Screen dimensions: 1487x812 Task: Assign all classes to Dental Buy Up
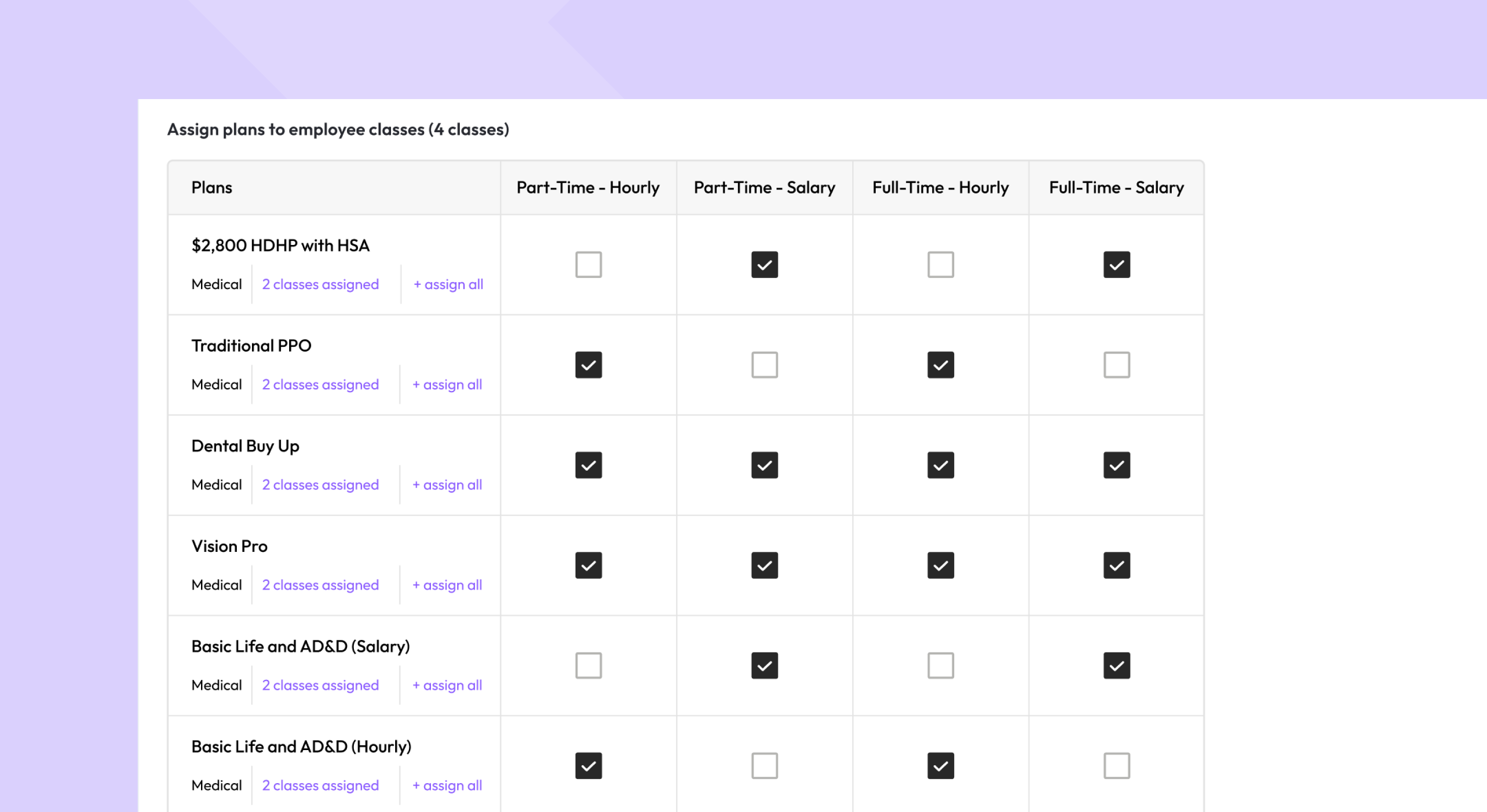[447, 485]
